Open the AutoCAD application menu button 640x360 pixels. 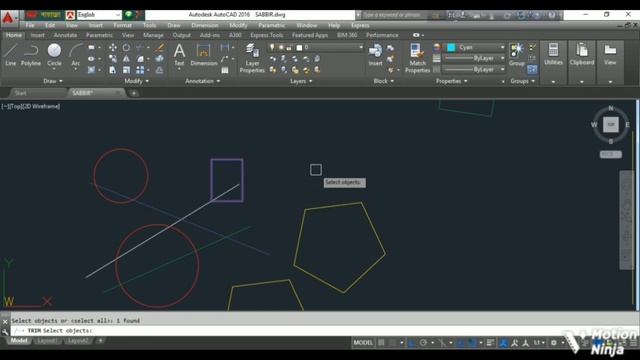tap(8, 18)
